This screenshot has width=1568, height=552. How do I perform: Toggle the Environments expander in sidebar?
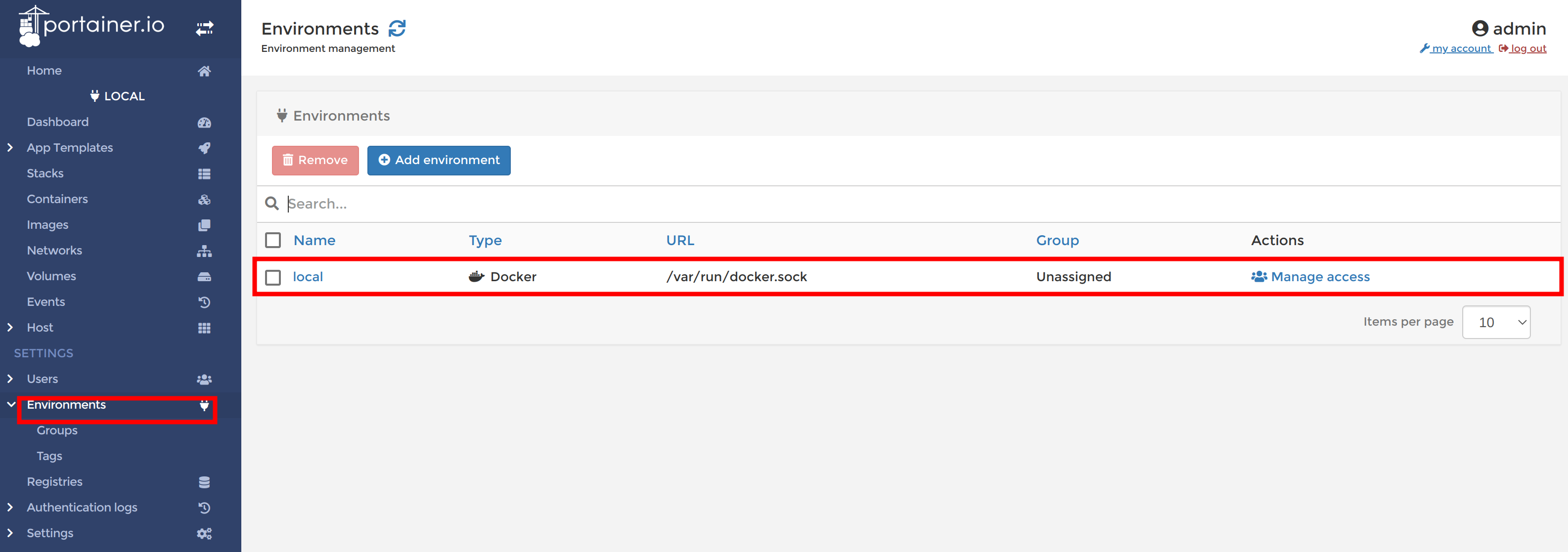coord(10,405)
